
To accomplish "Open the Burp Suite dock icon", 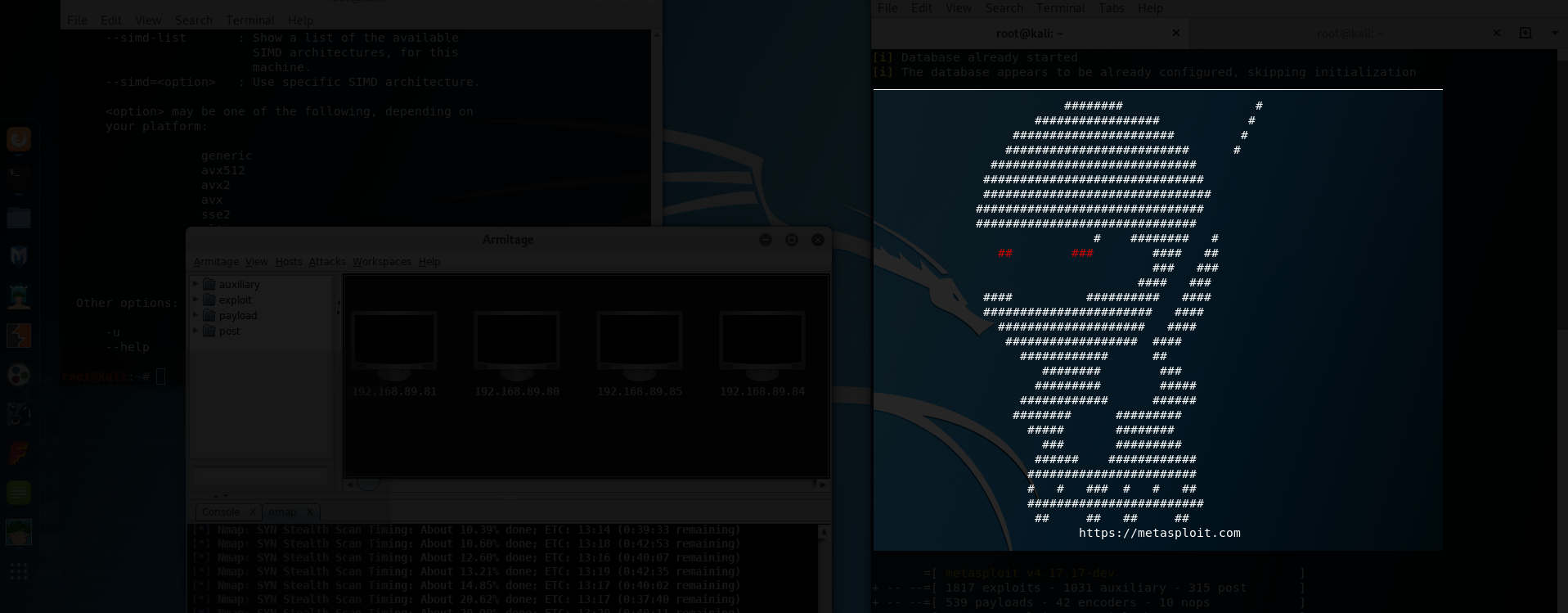I will pyautogui.click(x=19, y=336).
